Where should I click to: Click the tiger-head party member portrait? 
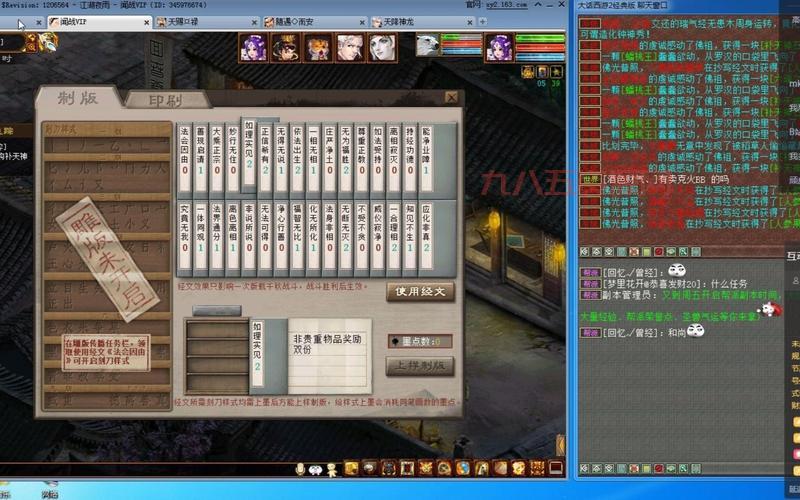(x=318, y=48)
